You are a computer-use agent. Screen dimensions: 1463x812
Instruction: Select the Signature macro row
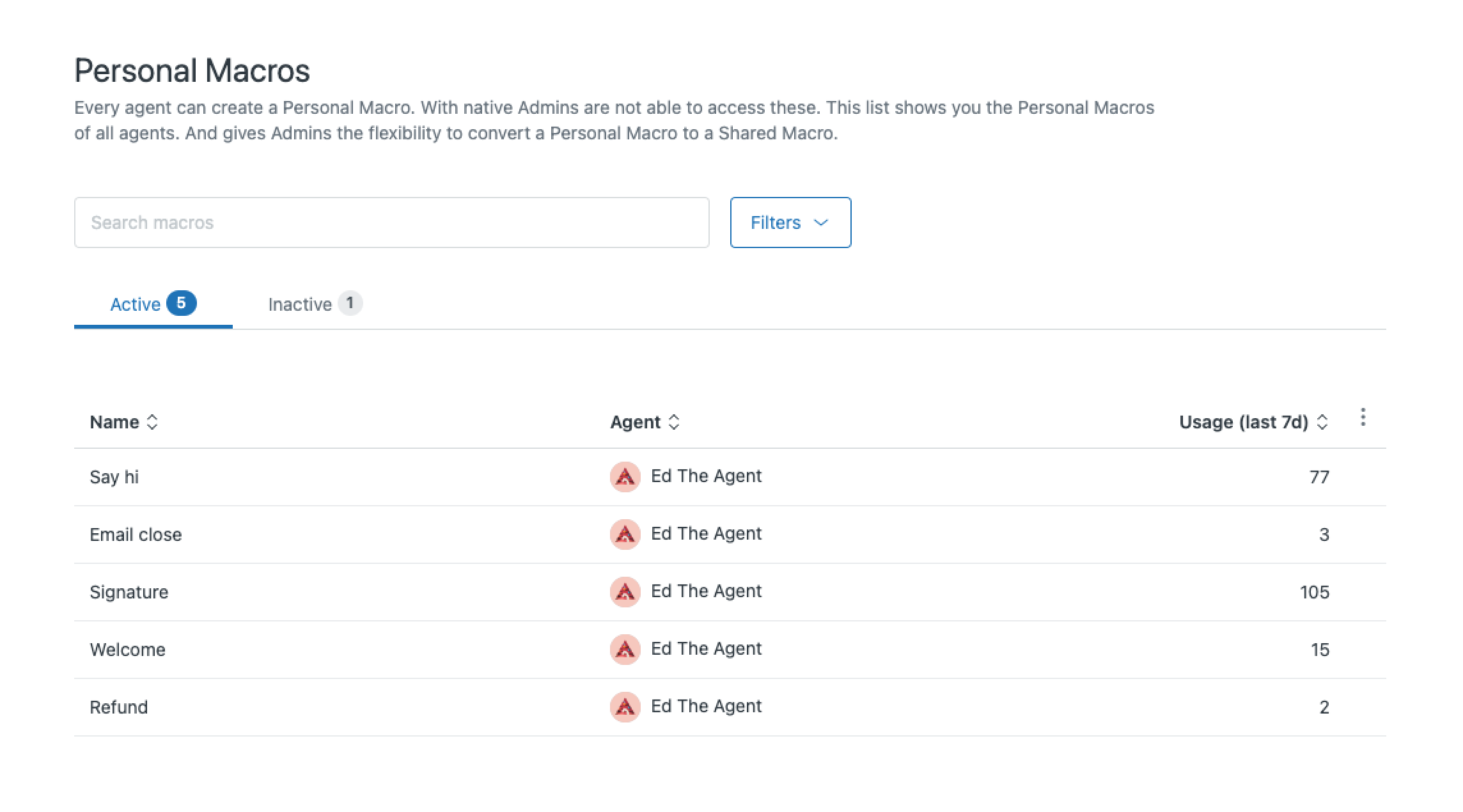coord(129,592)
